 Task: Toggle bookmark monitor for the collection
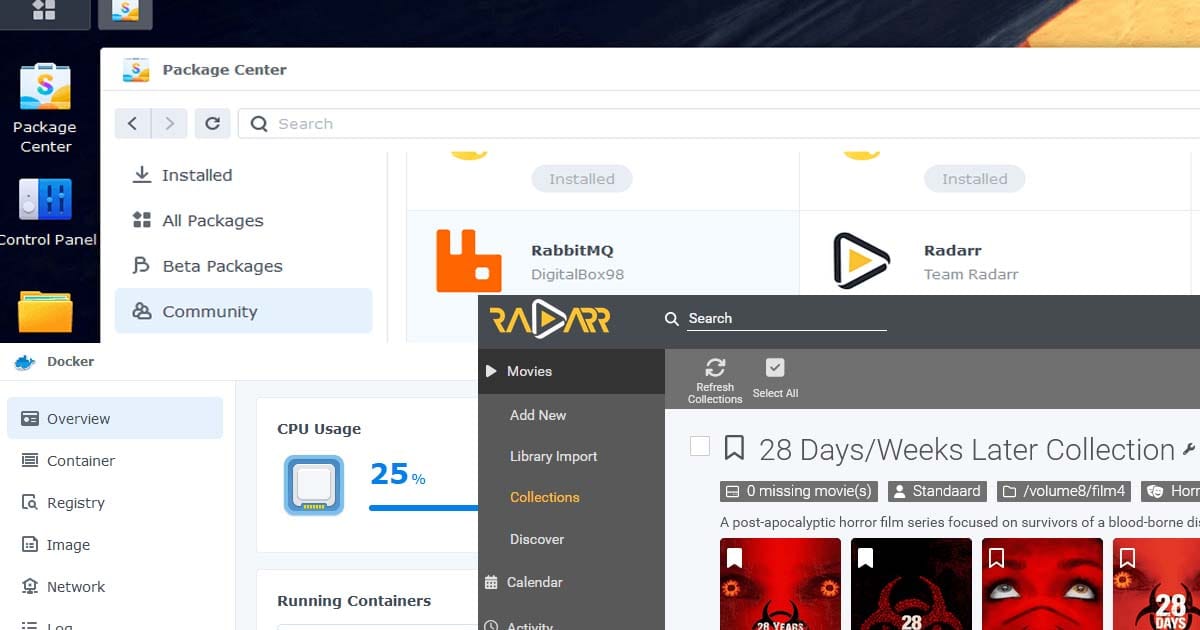pos(734,448)
